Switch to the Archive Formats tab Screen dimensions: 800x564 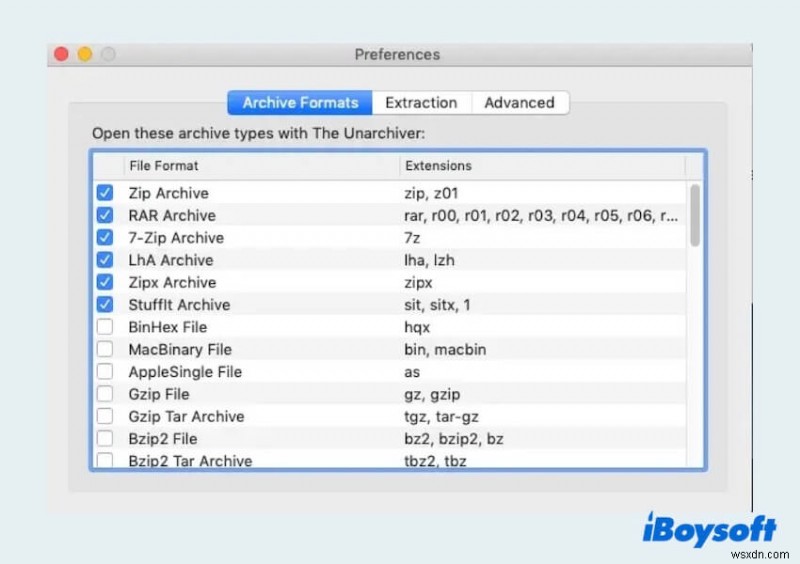(300, 103)
